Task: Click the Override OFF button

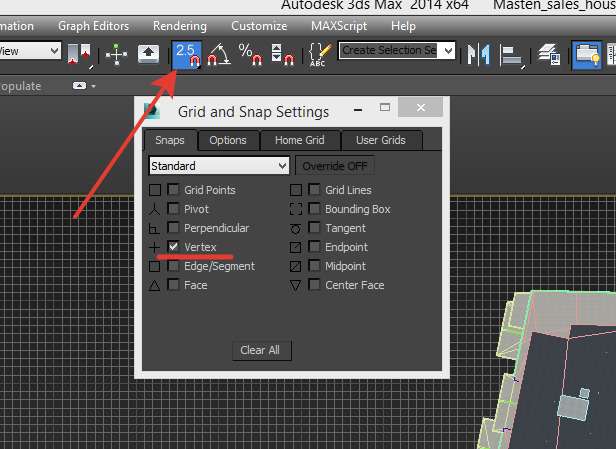Action: coord(335,166)
